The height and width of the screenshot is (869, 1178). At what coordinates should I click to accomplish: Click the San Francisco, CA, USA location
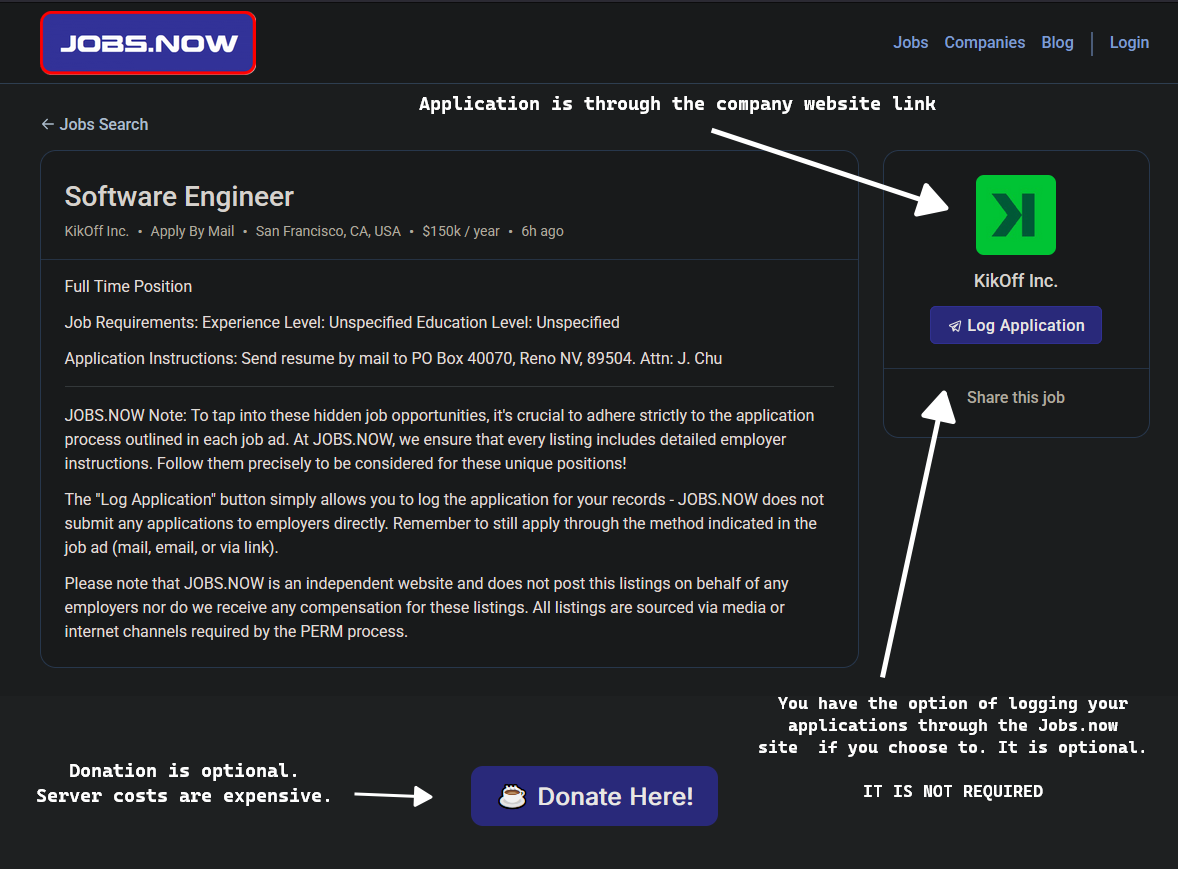pyautogui.click(x=328, y=231)
